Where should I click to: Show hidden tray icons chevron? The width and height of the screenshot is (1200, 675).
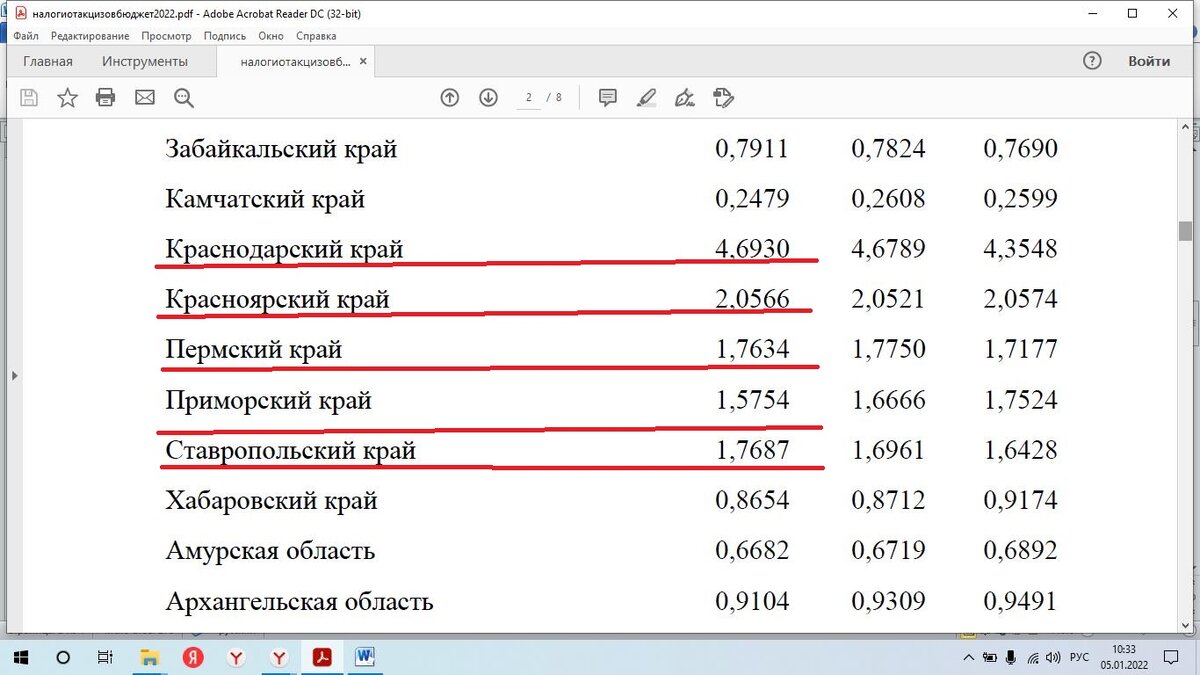point(967,658)
